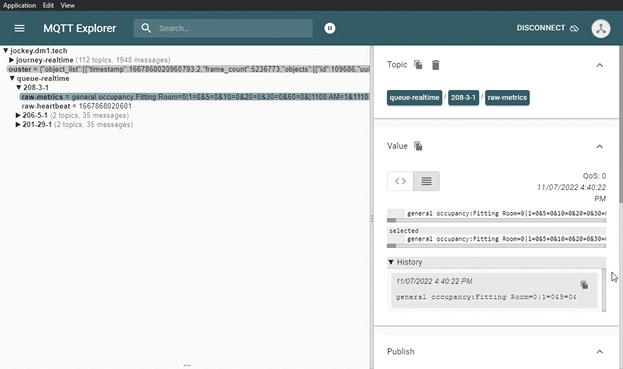Copy the history entry message
Image resolution: width=623 pixels, height=369 pixels.
pyautogui.click(x=584, y=284)
